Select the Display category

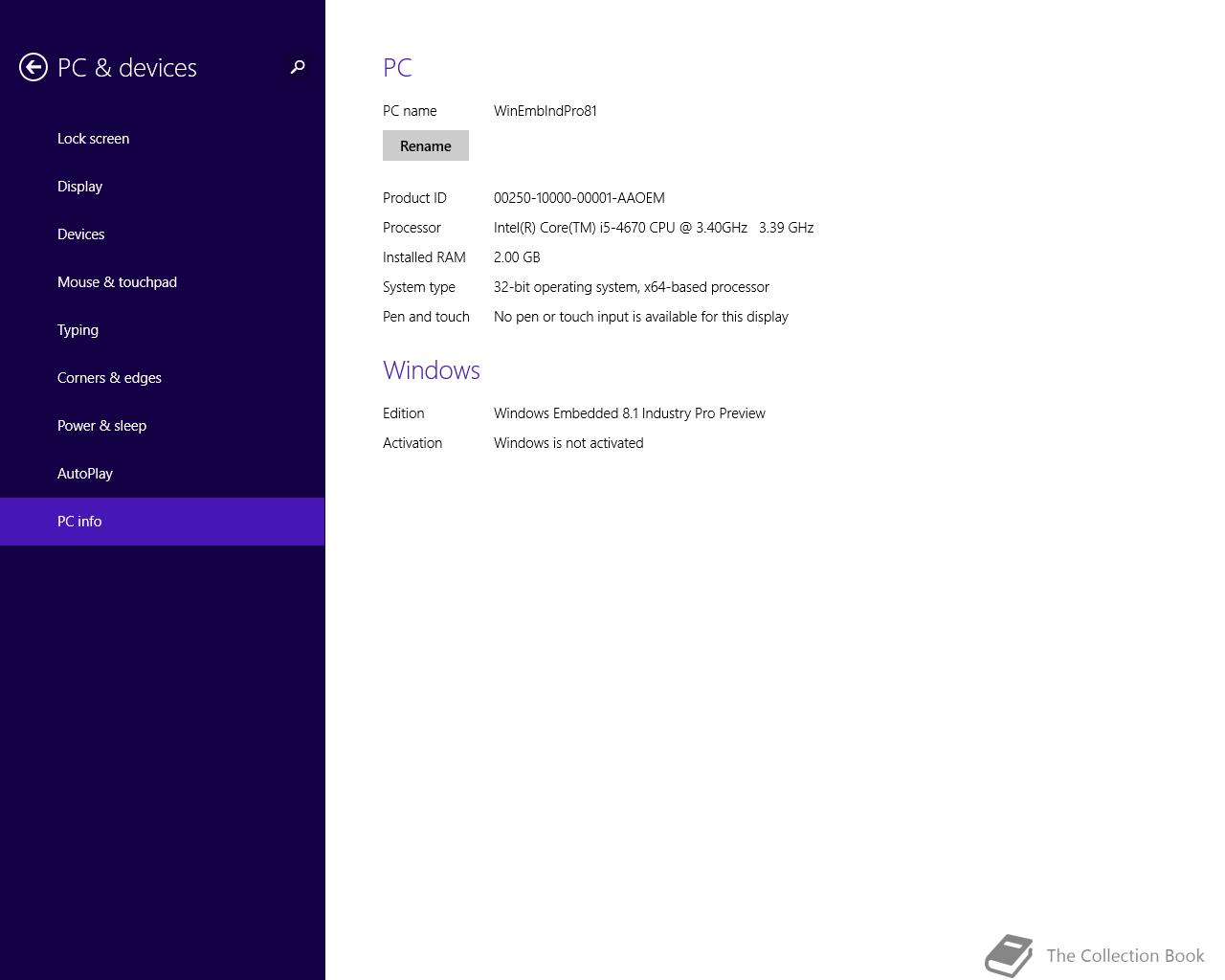coord(162,187)
